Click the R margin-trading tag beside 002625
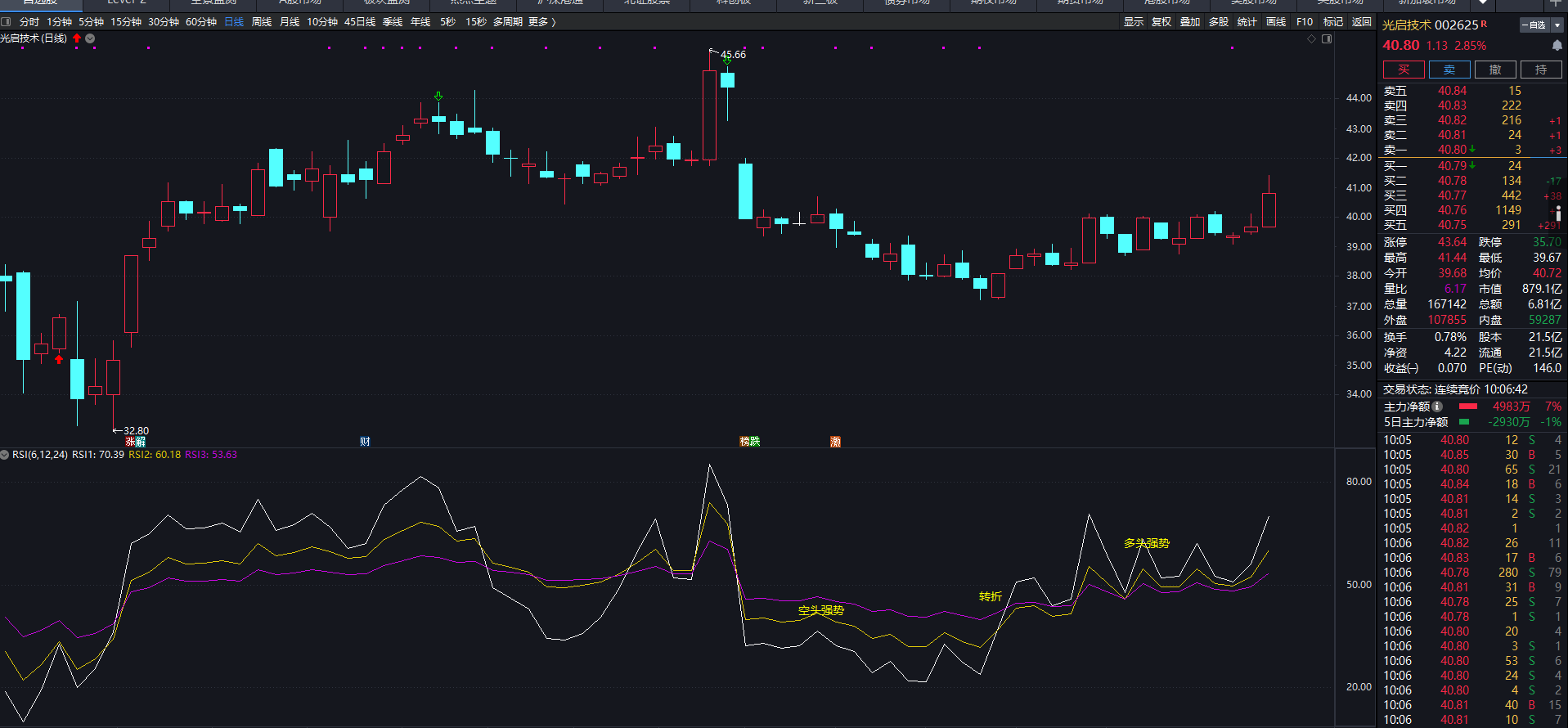 tap(1484, 24)
